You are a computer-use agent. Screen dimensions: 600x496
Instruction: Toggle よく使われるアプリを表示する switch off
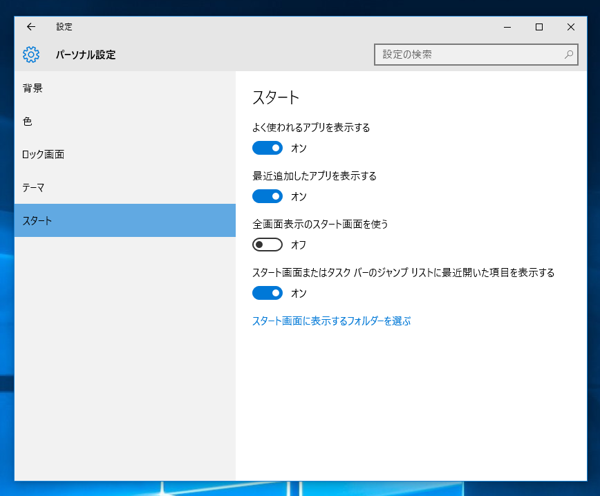(267, 148)
